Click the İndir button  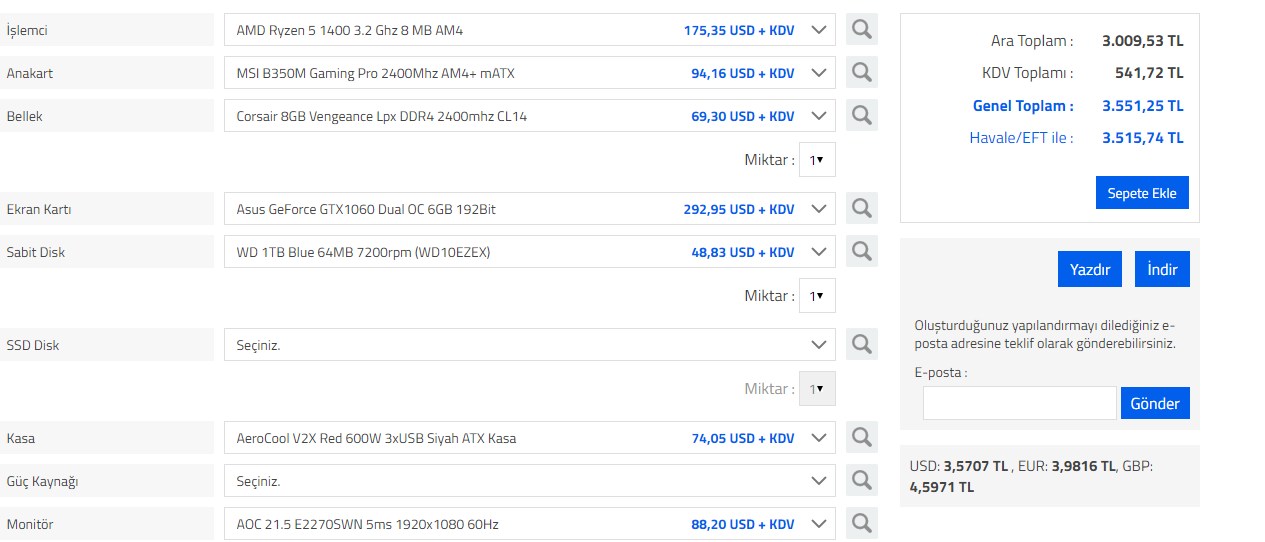pos(1162,270)
